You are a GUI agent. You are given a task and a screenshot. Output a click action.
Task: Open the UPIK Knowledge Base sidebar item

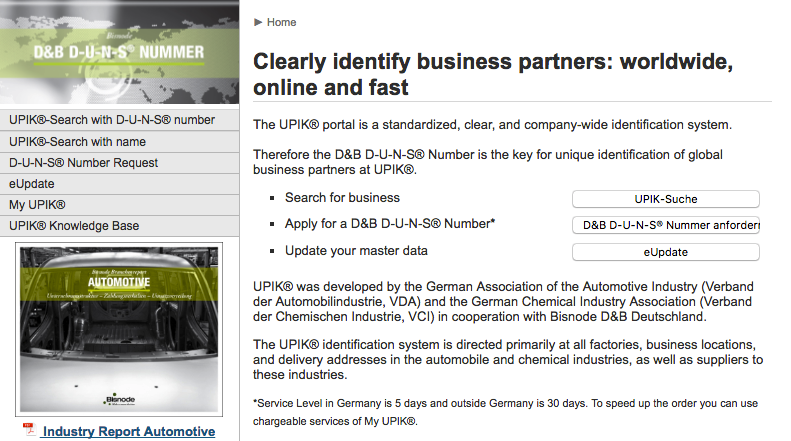tap(74, 226)
